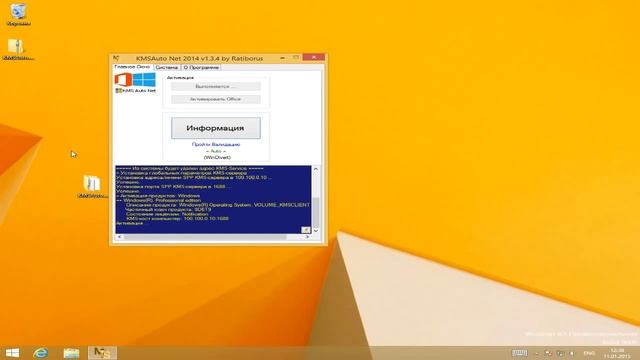Click the = Auto = mode label

216,151
